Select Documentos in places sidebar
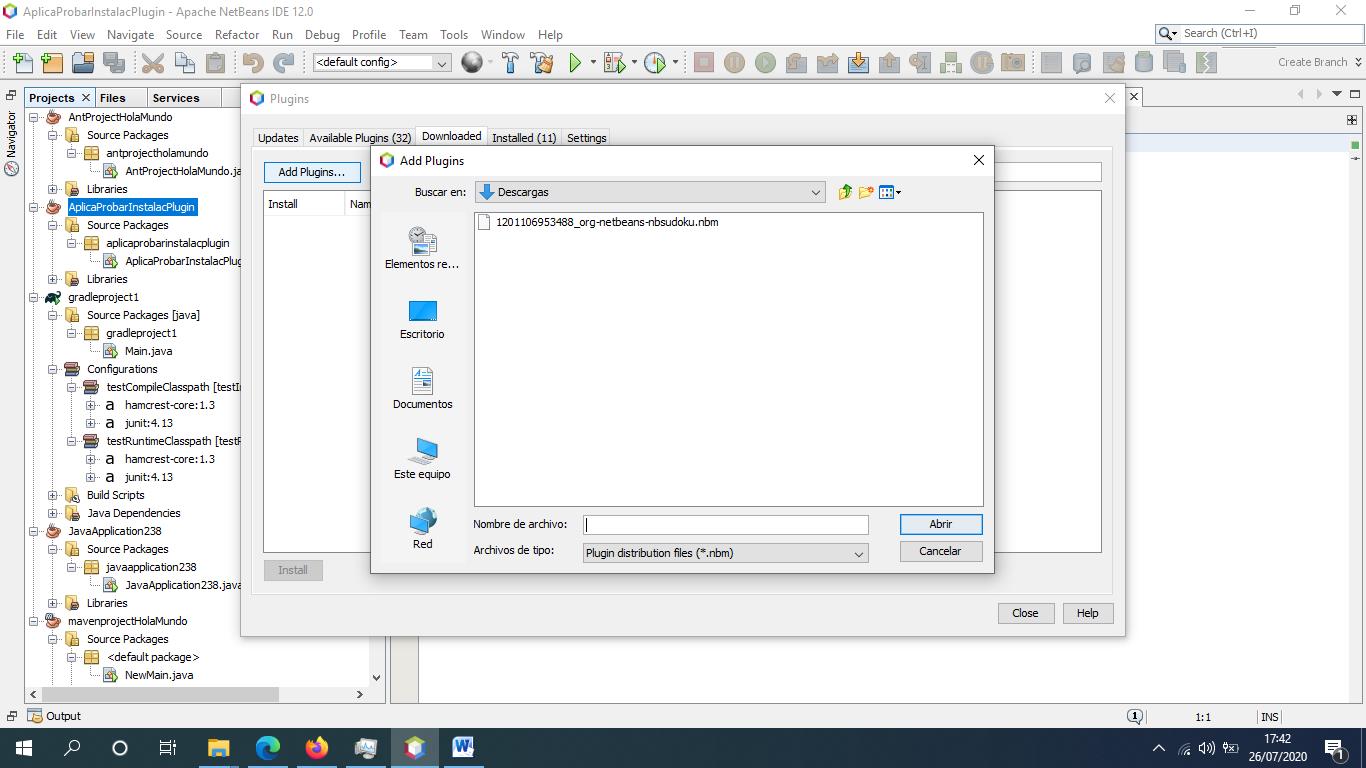This screenshot has height=768, width=1366. pyautogui.click(x=422, y=388)
